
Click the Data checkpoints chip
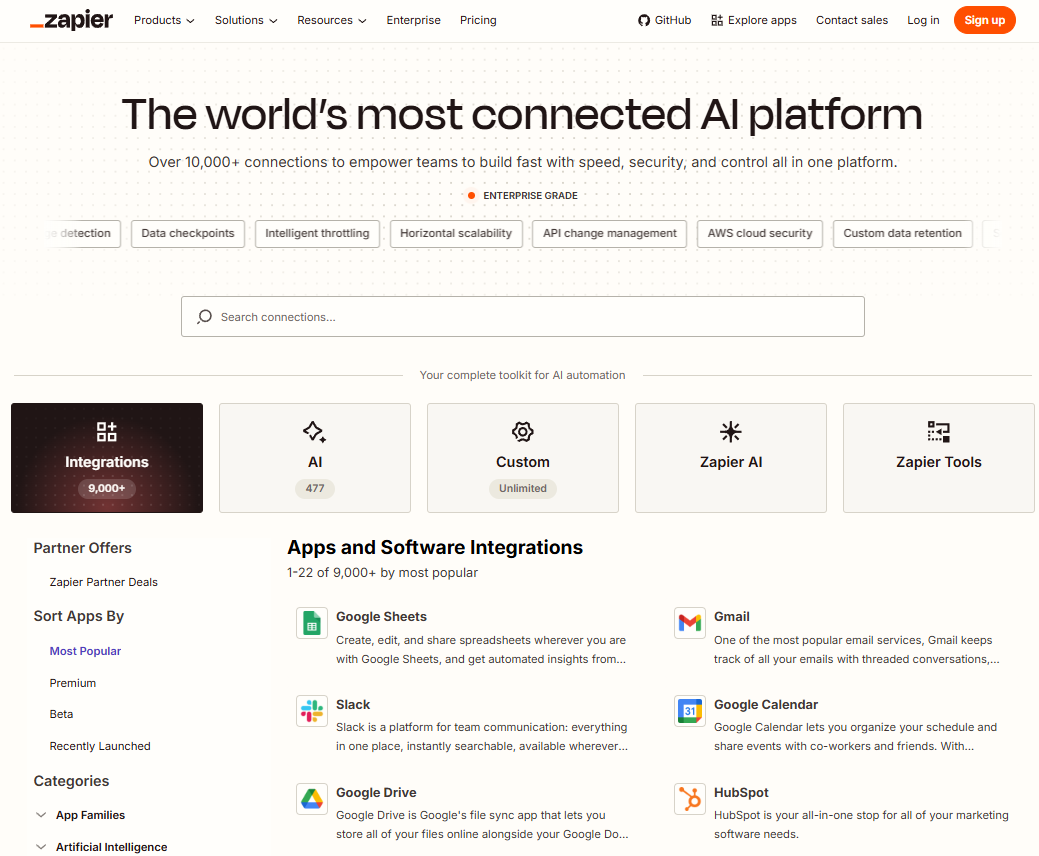[x=188, y=234]
